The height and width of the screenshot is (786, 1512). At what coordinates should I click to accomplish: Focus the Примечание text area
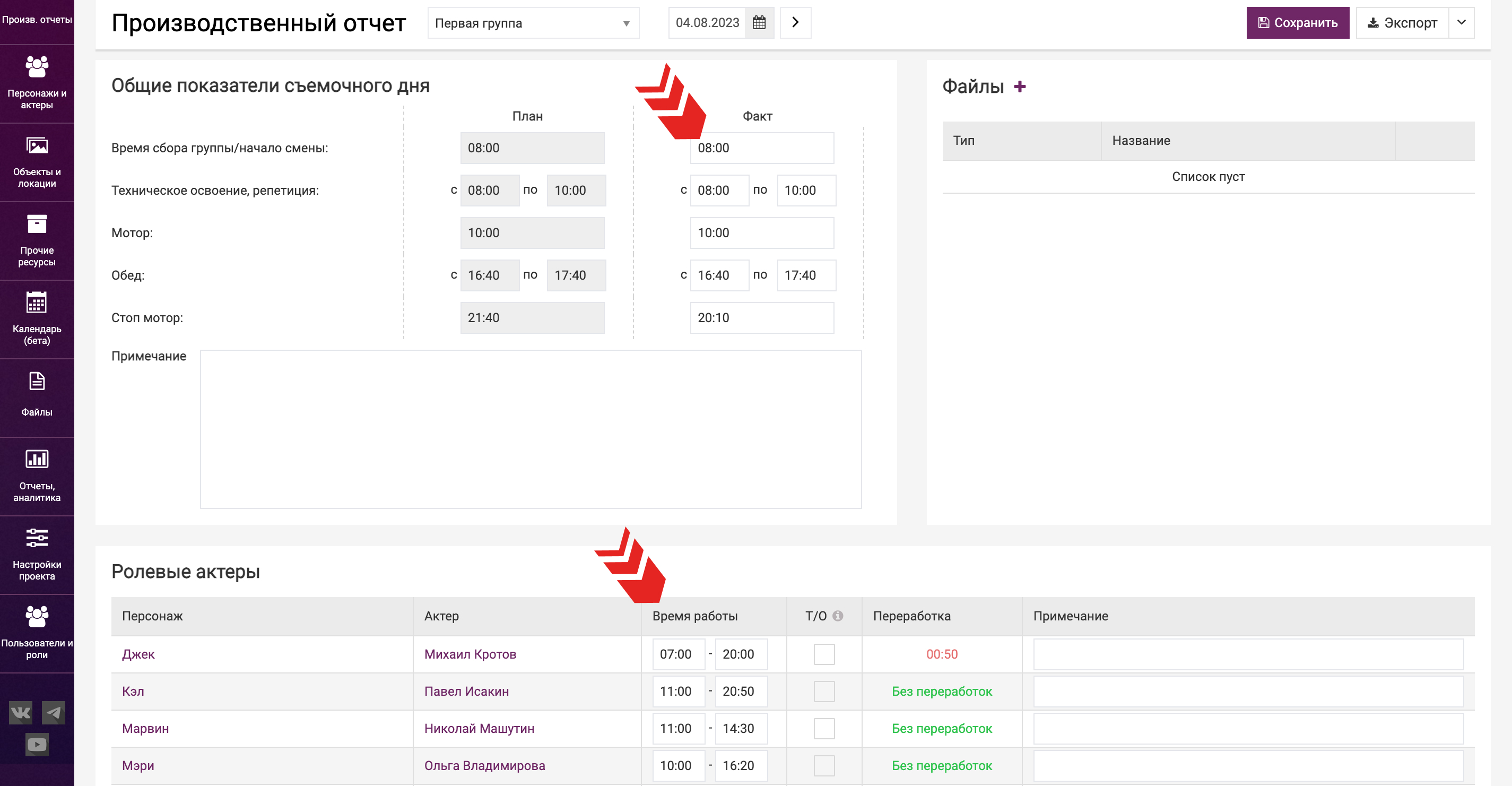531,429
